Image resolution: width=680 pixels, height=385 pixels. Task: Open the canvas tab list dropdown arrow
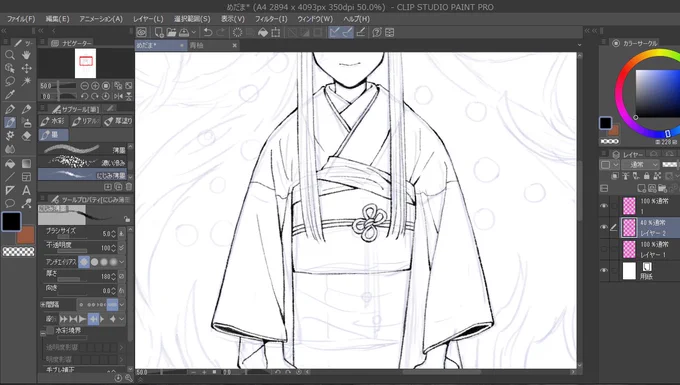pos(579,45)
